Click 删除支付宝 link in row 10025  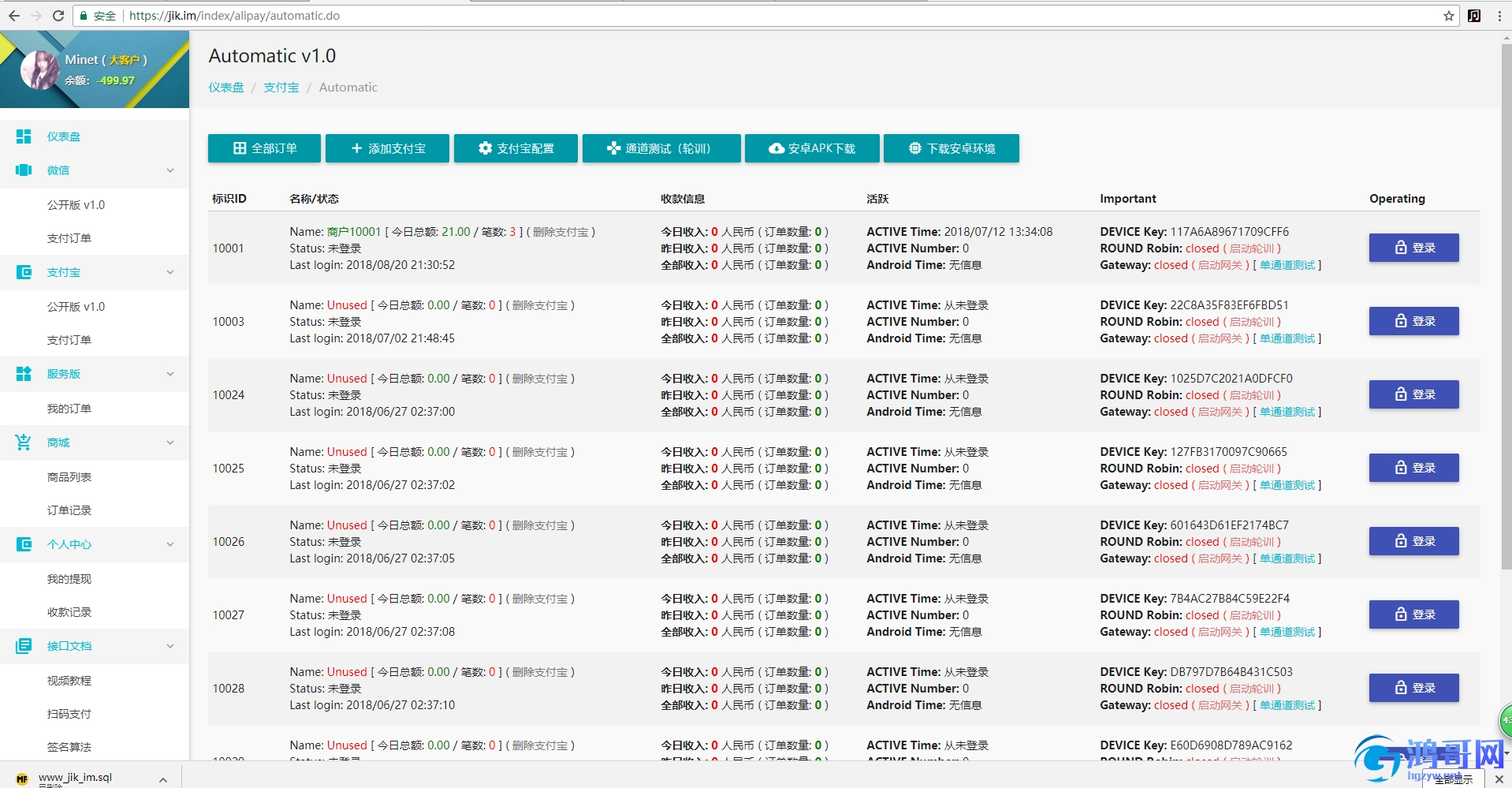540,452
